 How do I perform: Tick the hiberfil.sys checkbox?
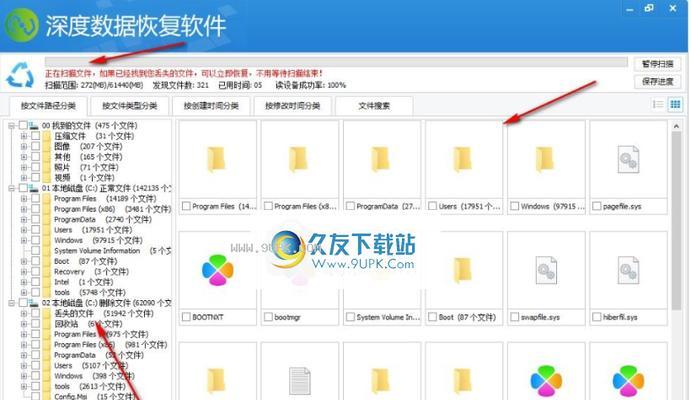click(597, 317)
